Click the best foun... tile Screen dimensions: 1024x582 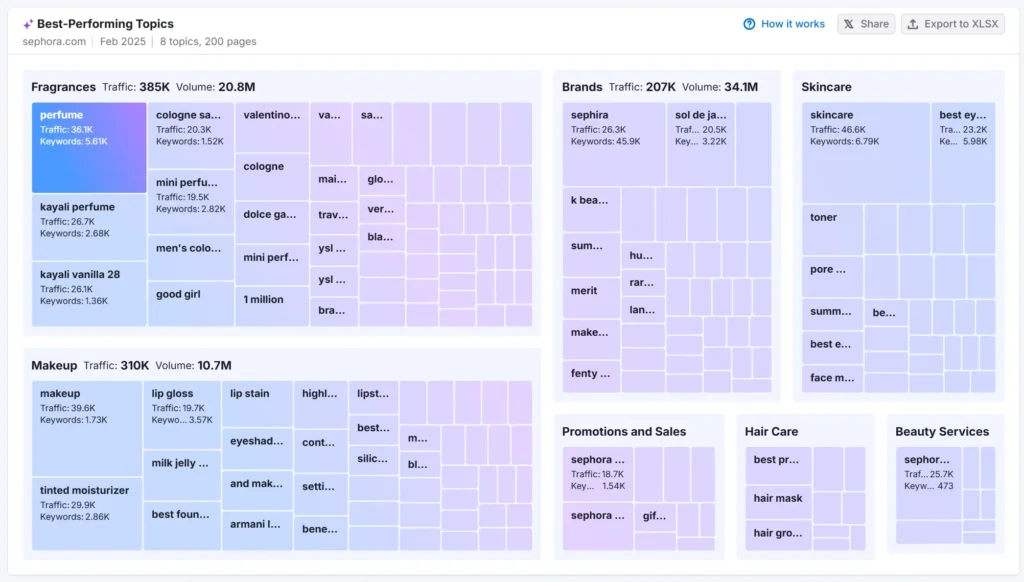[182, 526]
